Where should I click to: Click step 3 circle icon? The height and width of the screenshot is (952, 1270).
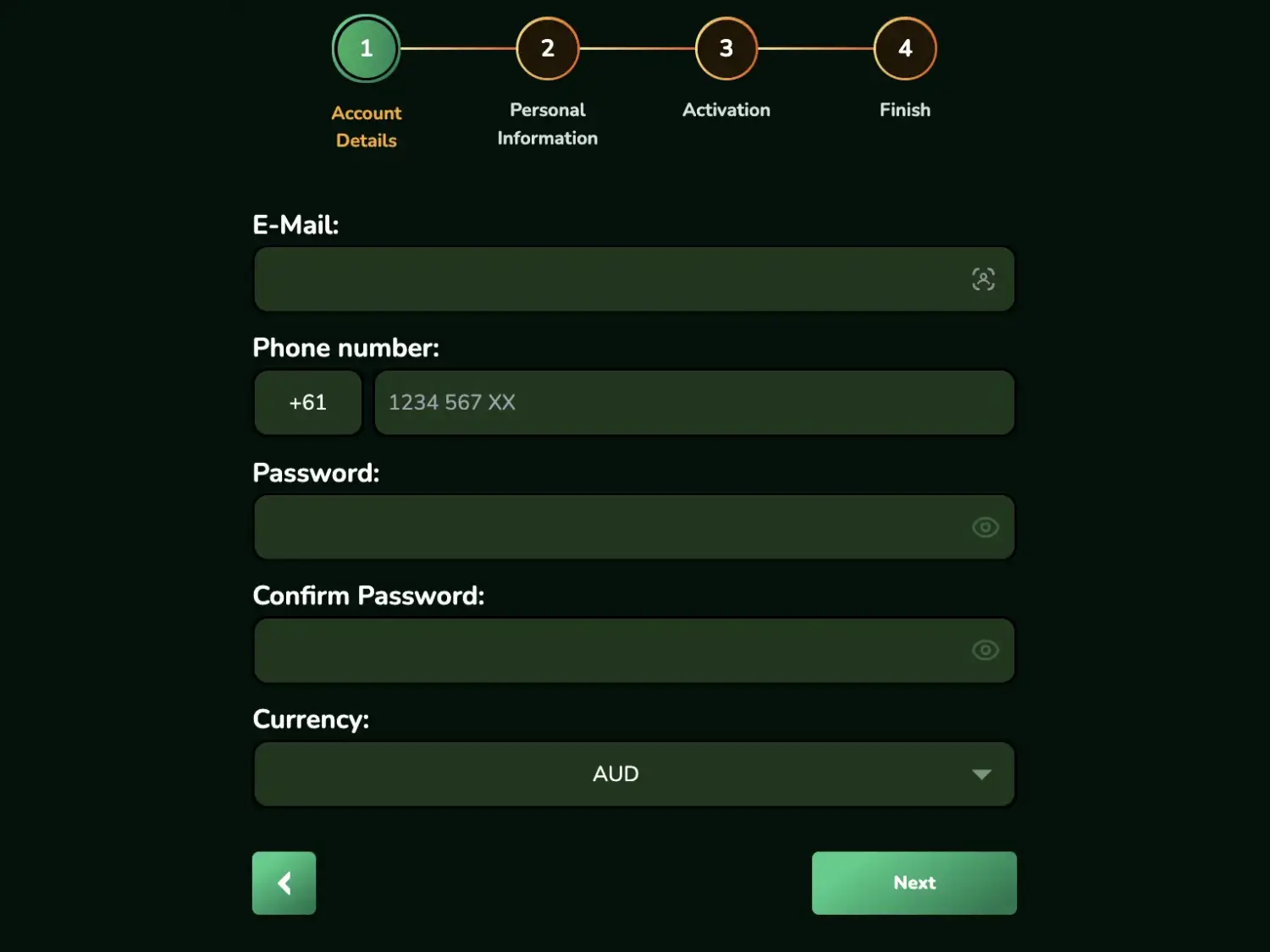pyautogui.click(x=726, y=48)
